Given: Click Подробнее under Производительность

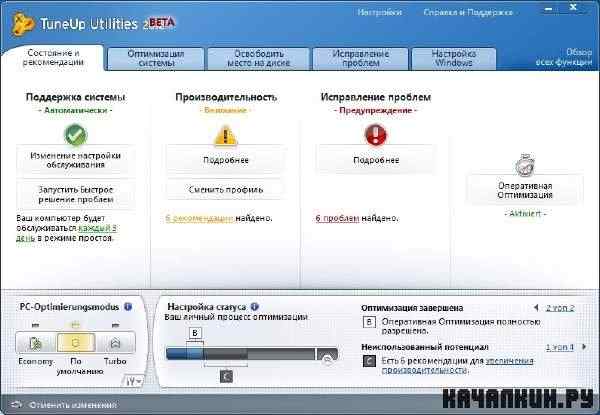Looking at the screenshot, I should [x=226, y=160].
